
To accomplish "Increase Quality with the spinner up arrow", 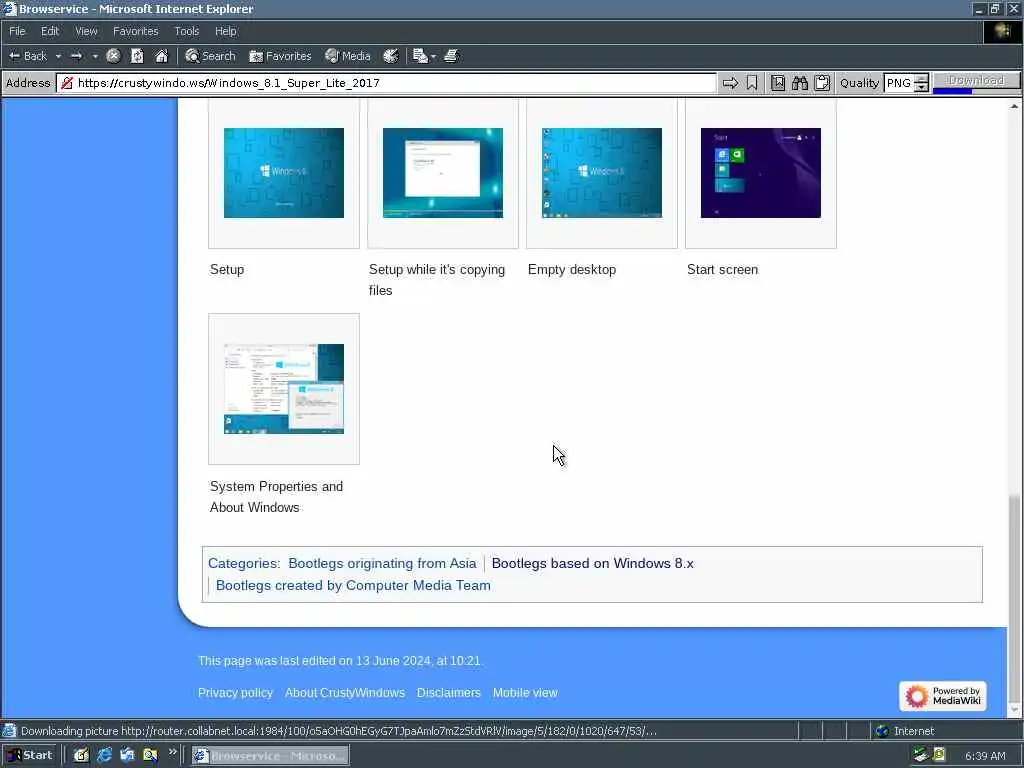I will 921,78.
